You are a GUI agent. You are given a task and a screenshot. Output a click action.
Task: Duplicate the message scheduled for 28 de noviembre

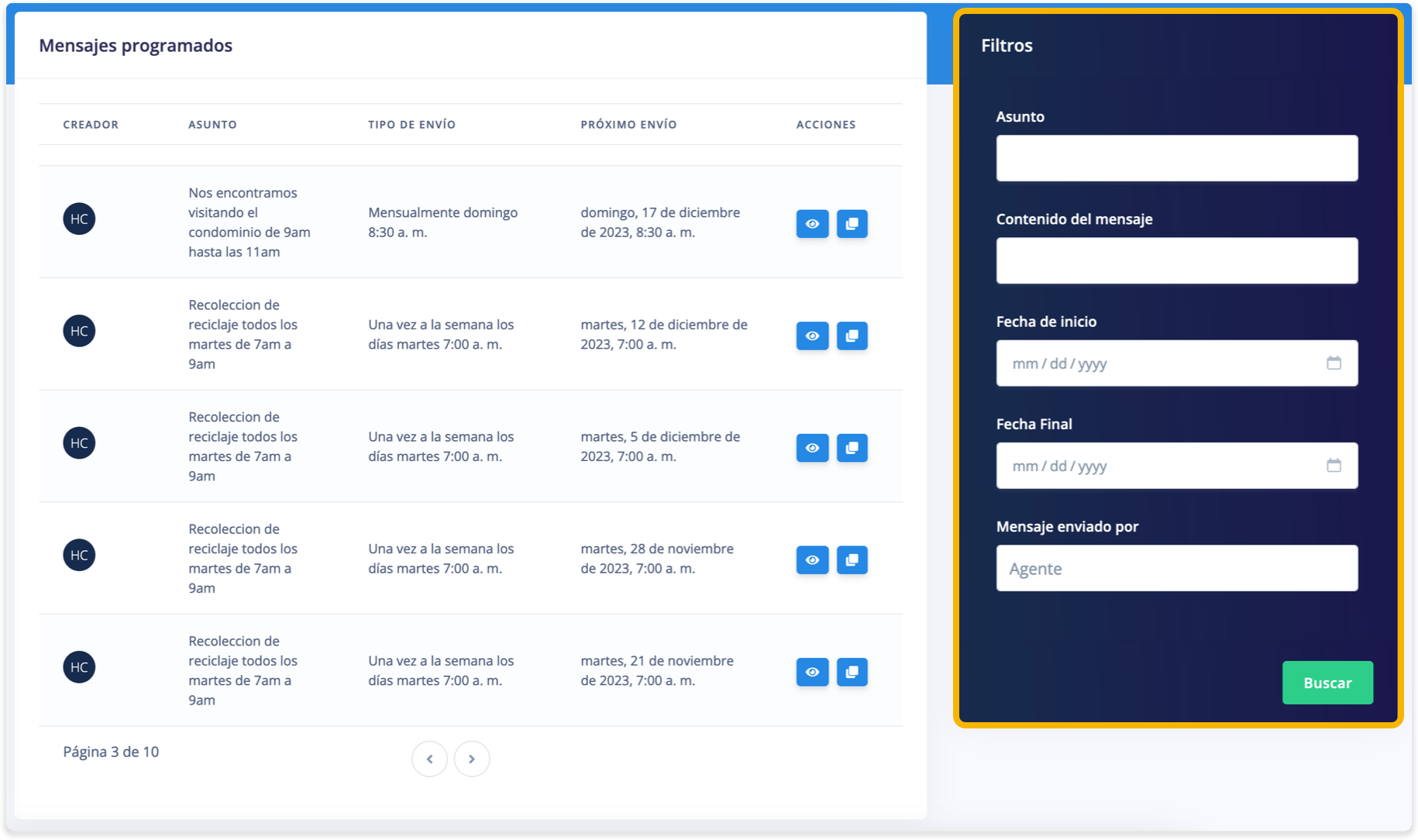[852, 560]
